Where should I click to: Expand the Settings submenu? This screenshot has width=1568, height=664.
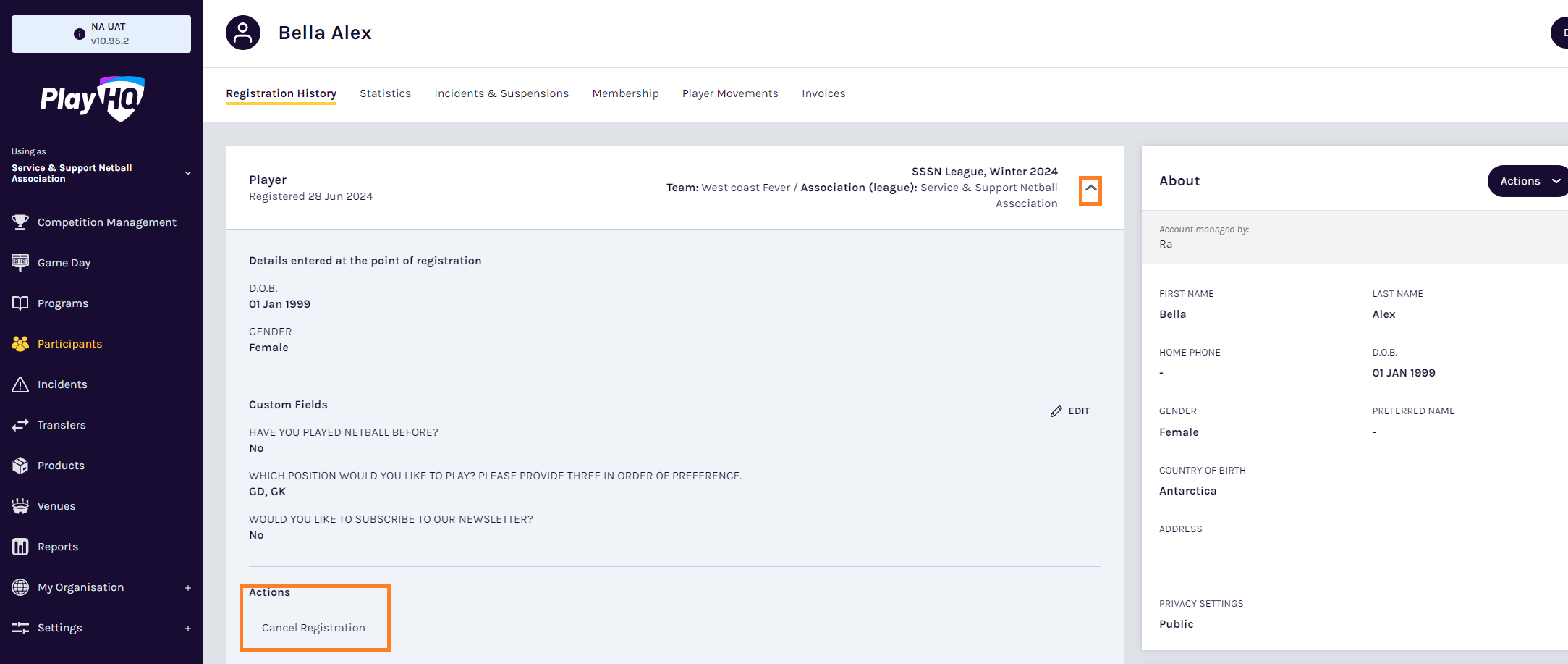coord(188,629)
